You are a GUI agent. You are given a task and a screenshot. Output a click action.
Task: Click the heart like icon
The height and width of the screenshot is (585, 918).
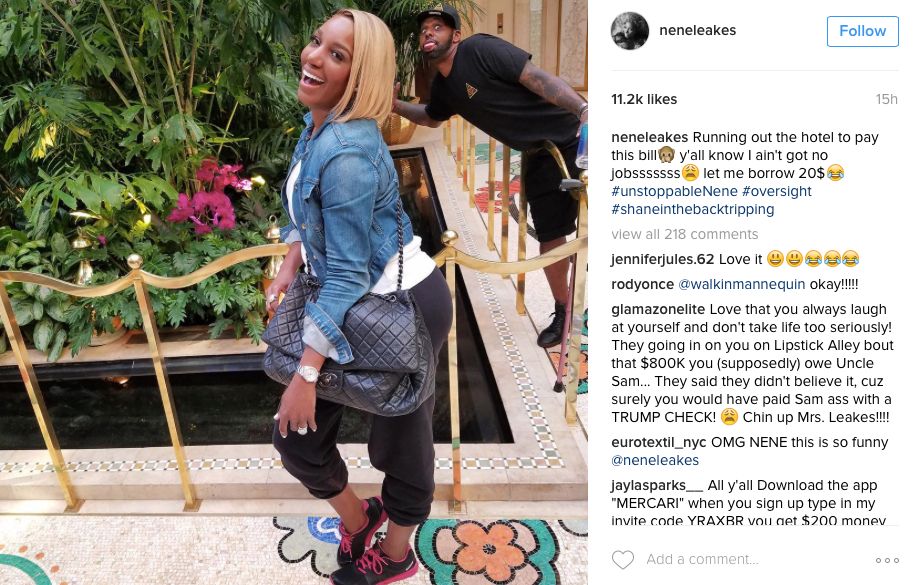622,559
